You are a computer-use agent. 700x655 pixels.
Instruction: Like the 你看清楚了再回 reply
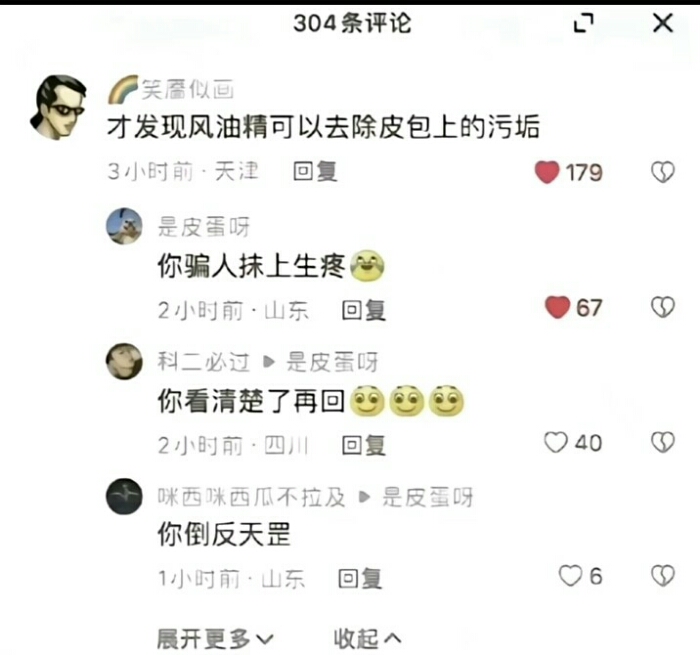[x=556, y=442]
